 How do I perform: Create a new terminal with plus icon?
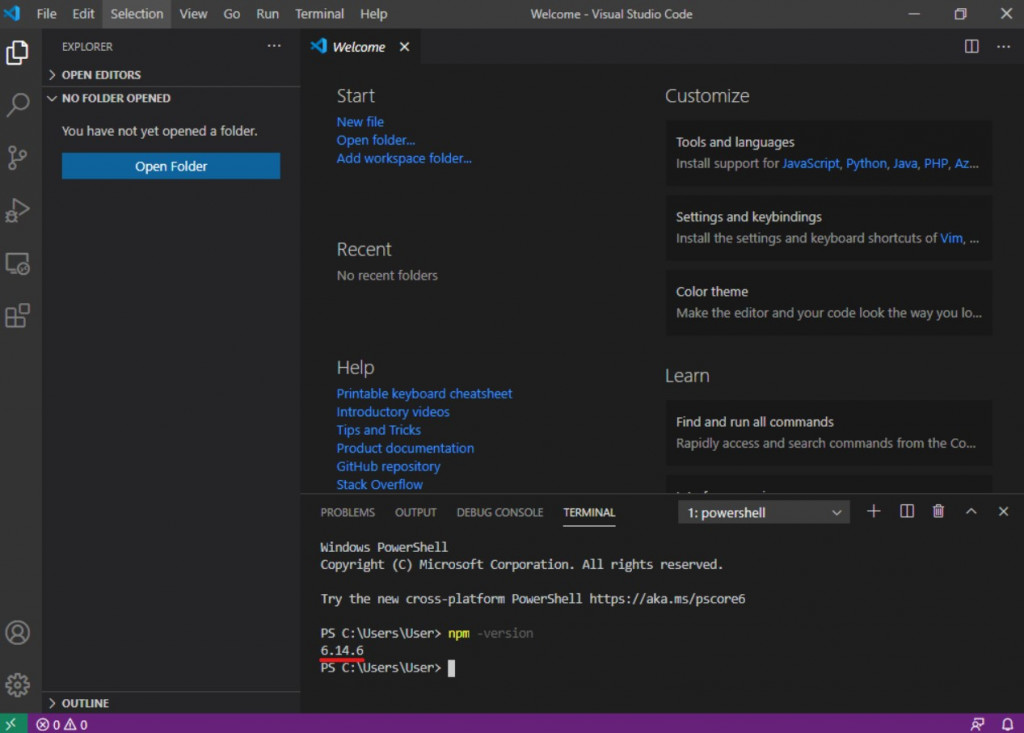(874, 512)
